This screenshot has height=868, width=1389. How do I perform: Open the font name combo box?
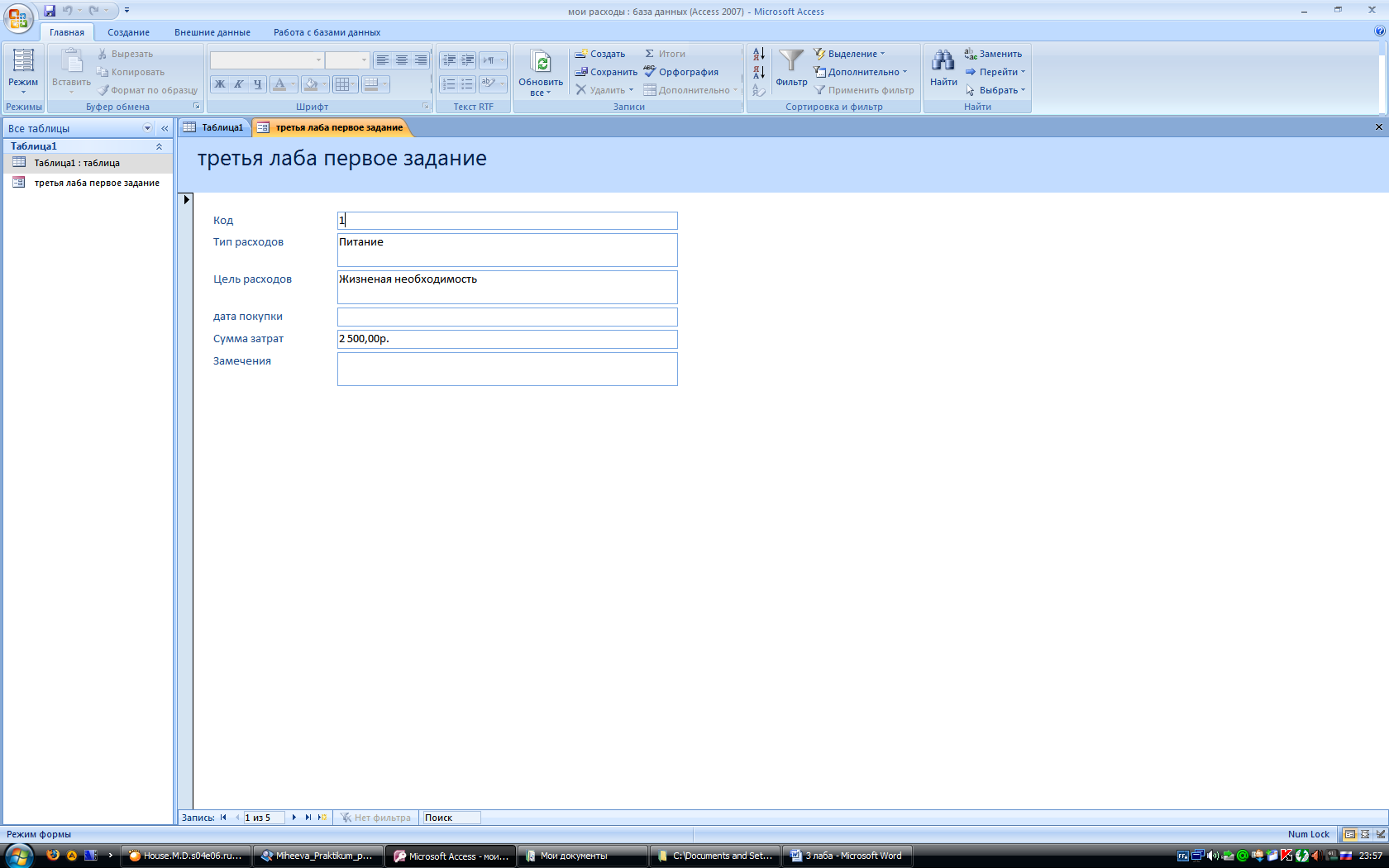pyautogui.click(x=267, y=60)
